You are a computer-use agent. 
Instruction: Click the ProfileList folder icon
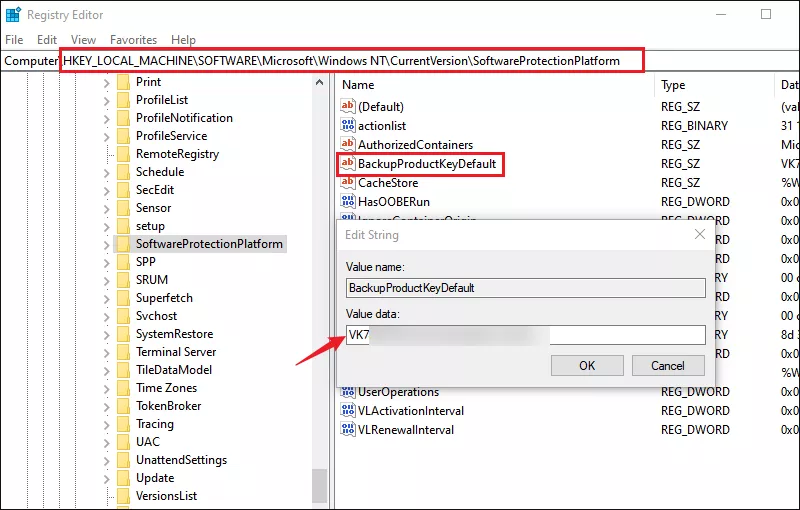(x=123, y=100)
